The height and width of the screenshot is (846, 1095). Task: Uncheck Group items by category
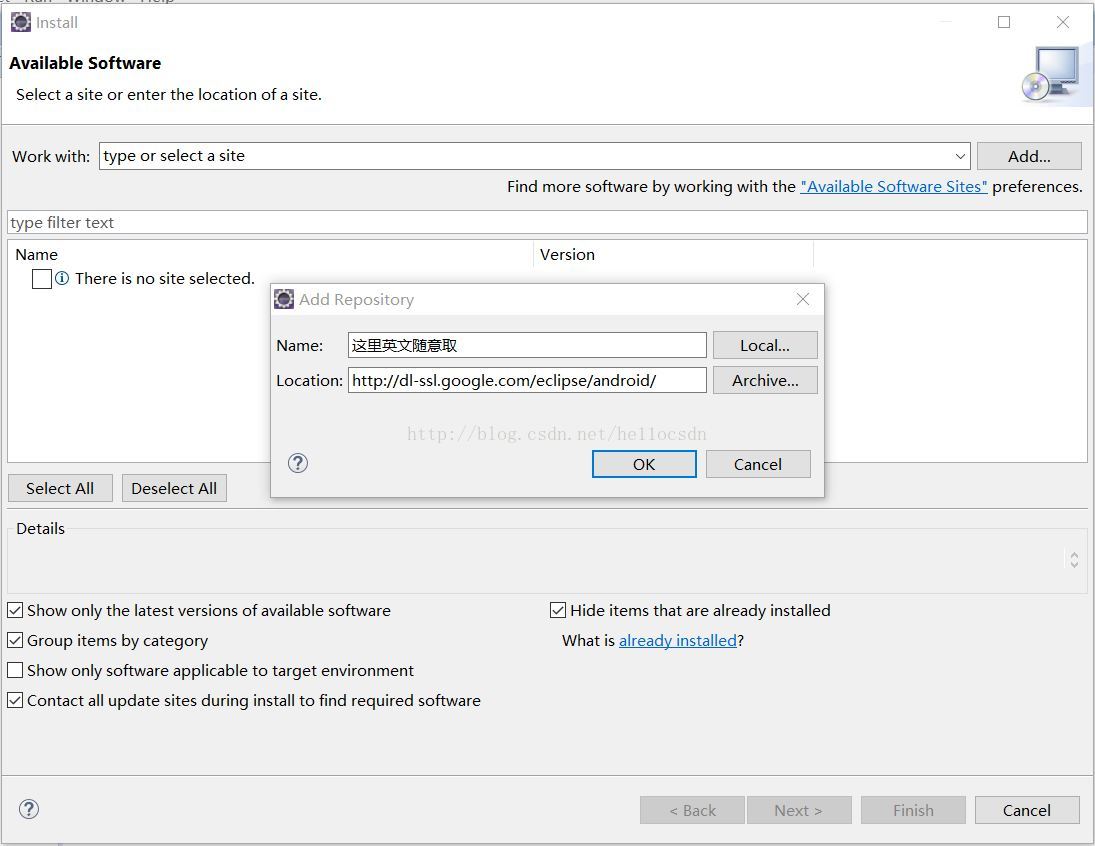[x=15, y=640]
